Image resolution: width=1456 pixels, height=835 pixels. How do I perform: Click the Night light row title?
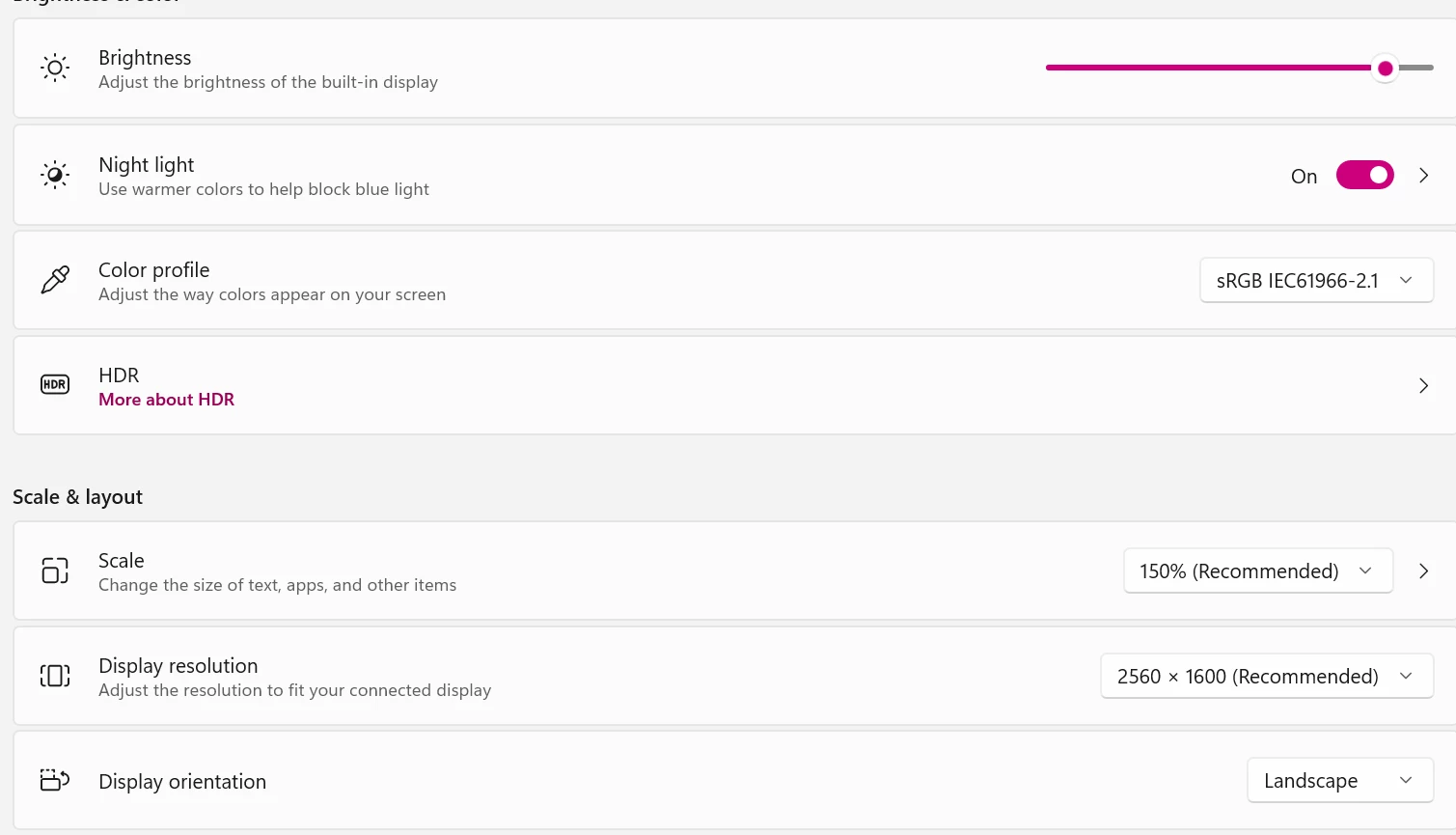147,165
